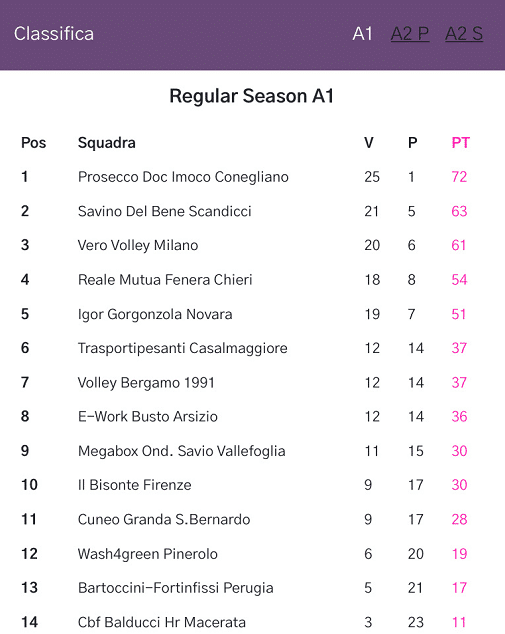Switch to A2 S standings
The image size is (505, 634).
tap(464, 34)
